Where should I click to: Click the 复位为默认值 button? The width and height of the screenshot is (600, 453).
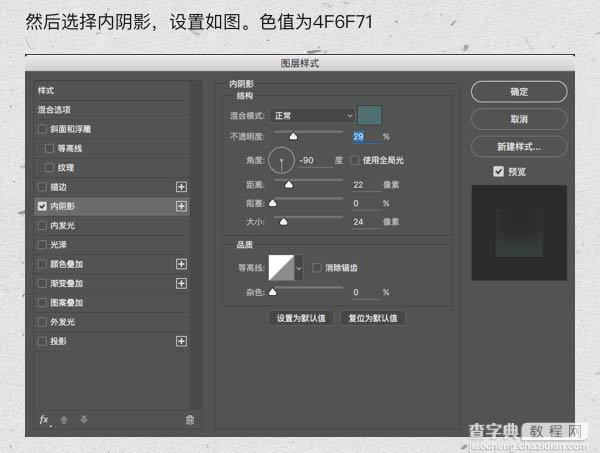pyautogui.click(x=373, y=318)
